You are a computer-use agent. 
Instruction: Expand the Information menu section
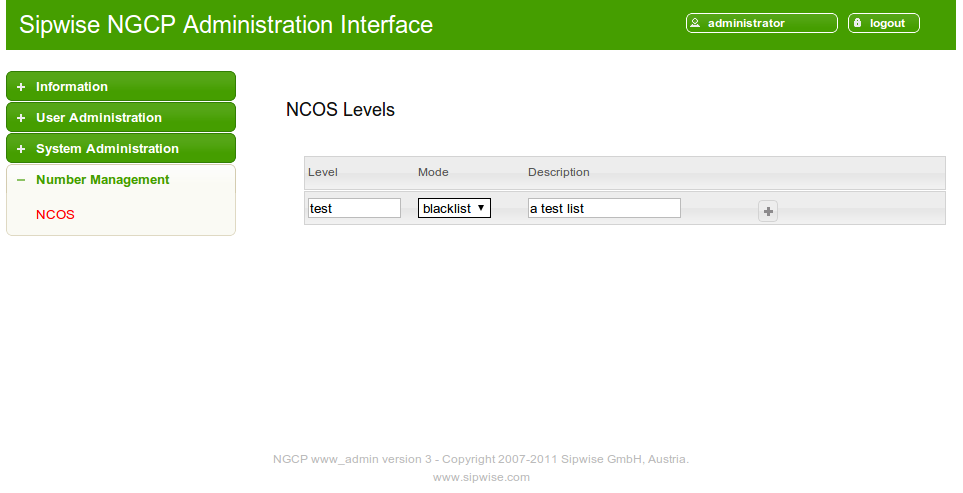coord(121,87)
